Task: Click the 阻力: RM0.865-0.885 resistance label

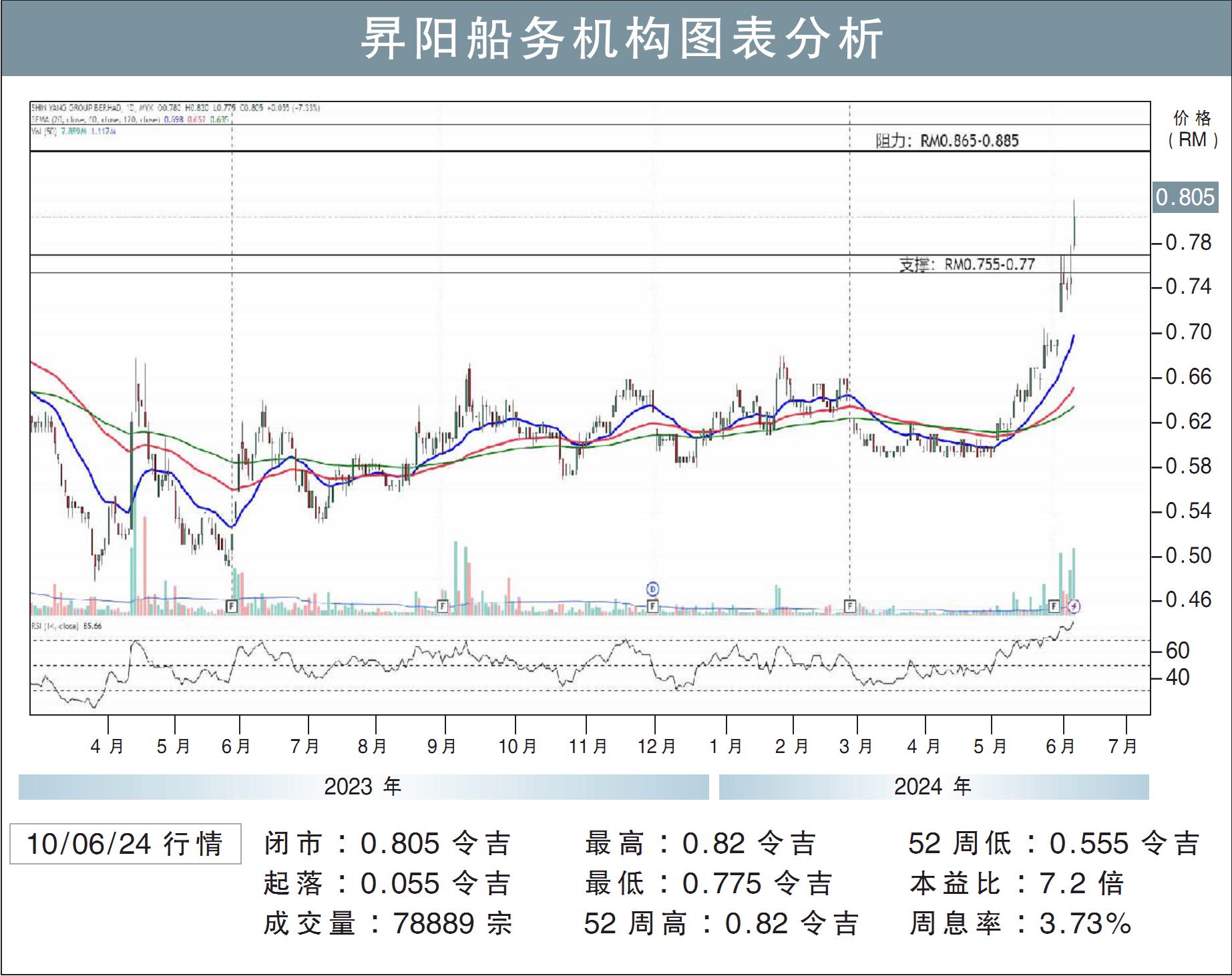Action: tap(948, 140)
